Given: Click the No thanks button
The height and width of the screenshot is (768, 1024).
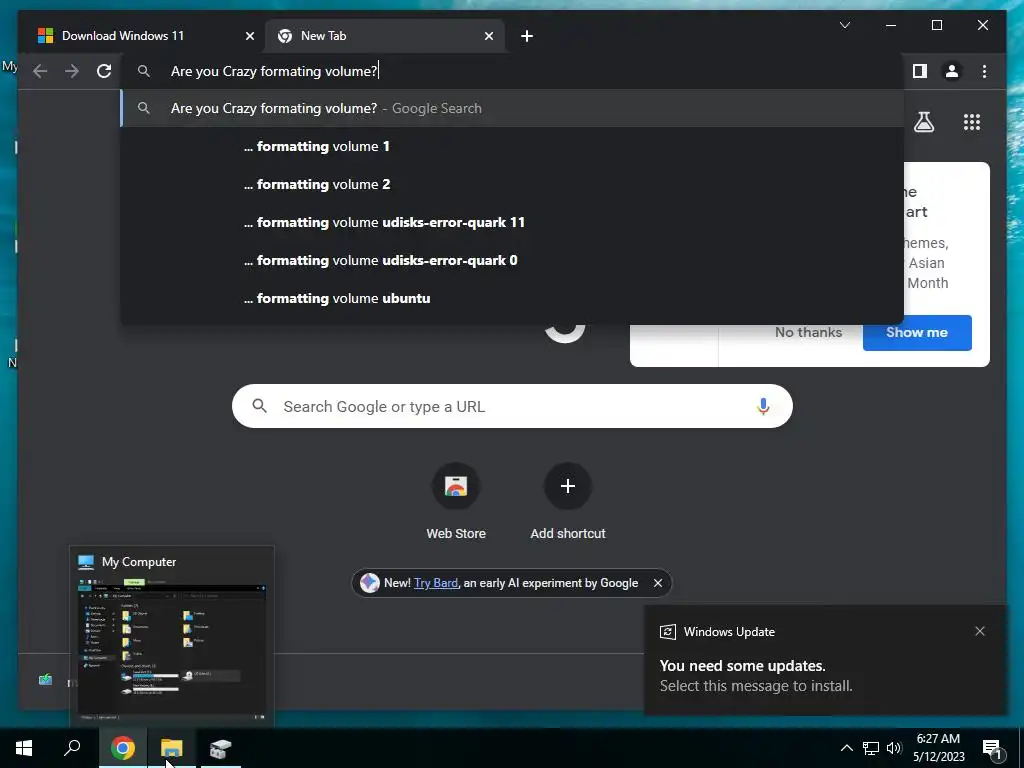Looking at the screenshot, I should (808, 332).
